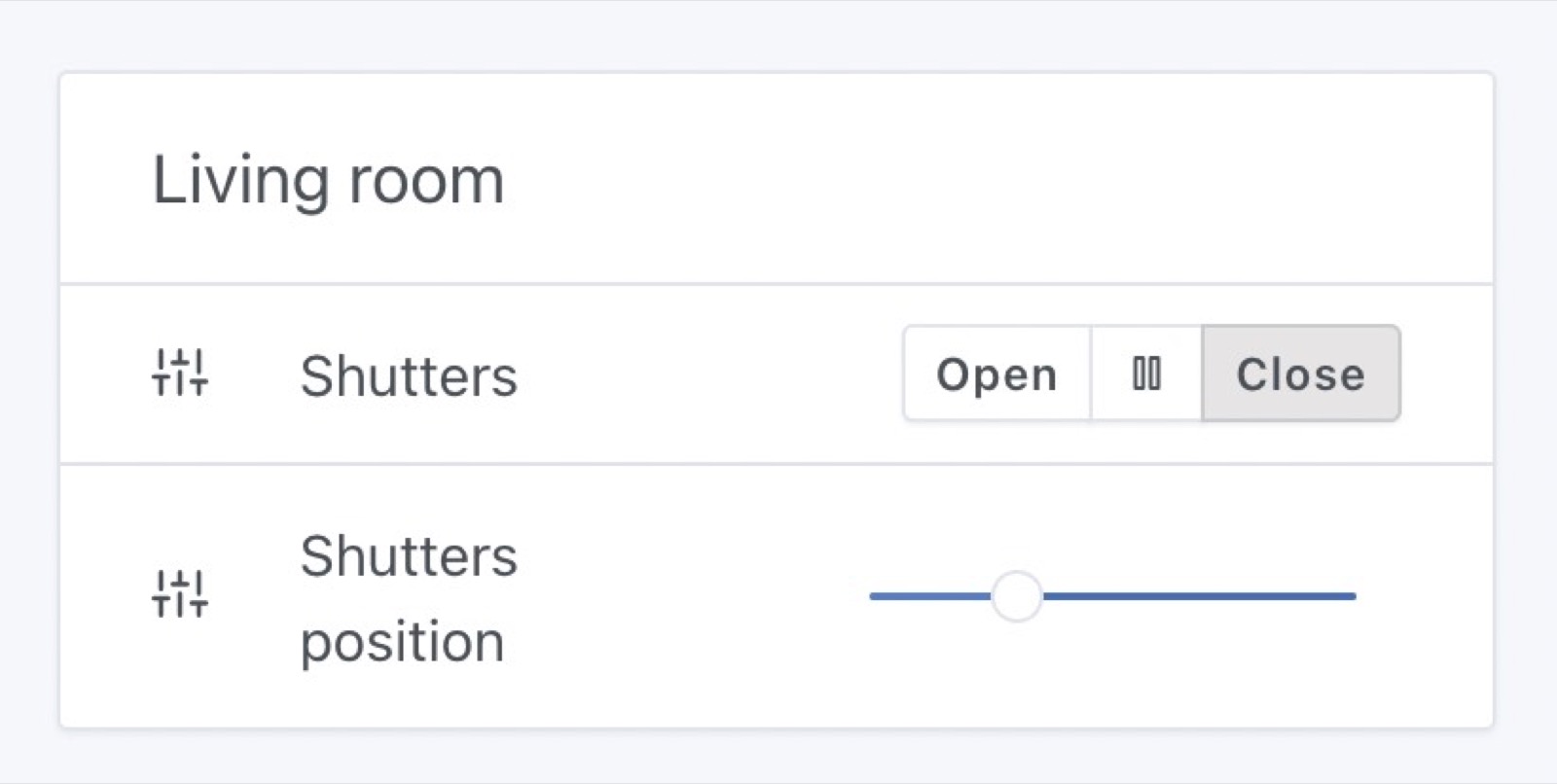1557x784 pixels.
Task: Click the sliders icon beside Shutters
Action: 180,373
